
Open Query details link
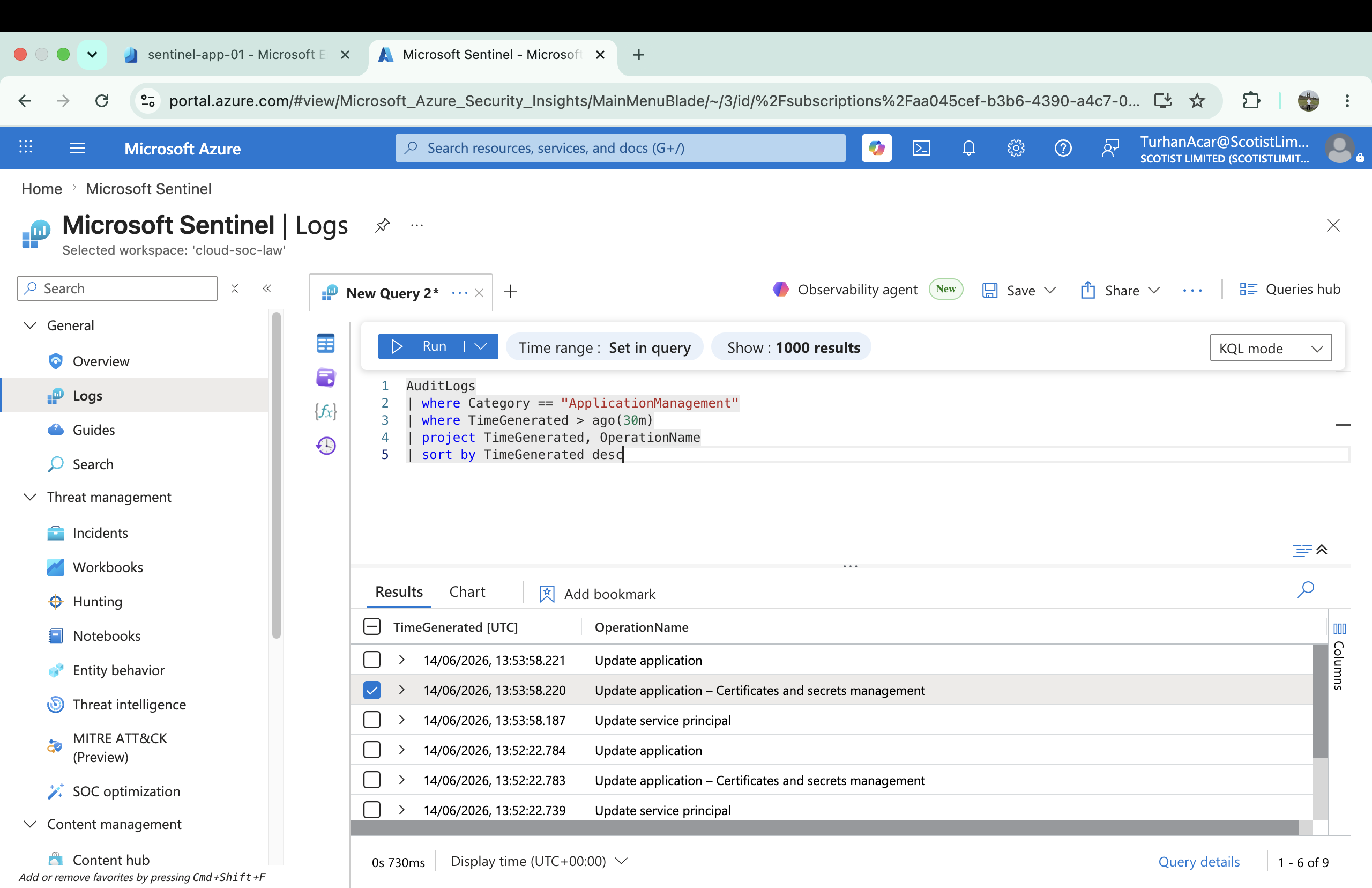(1198, 862)
